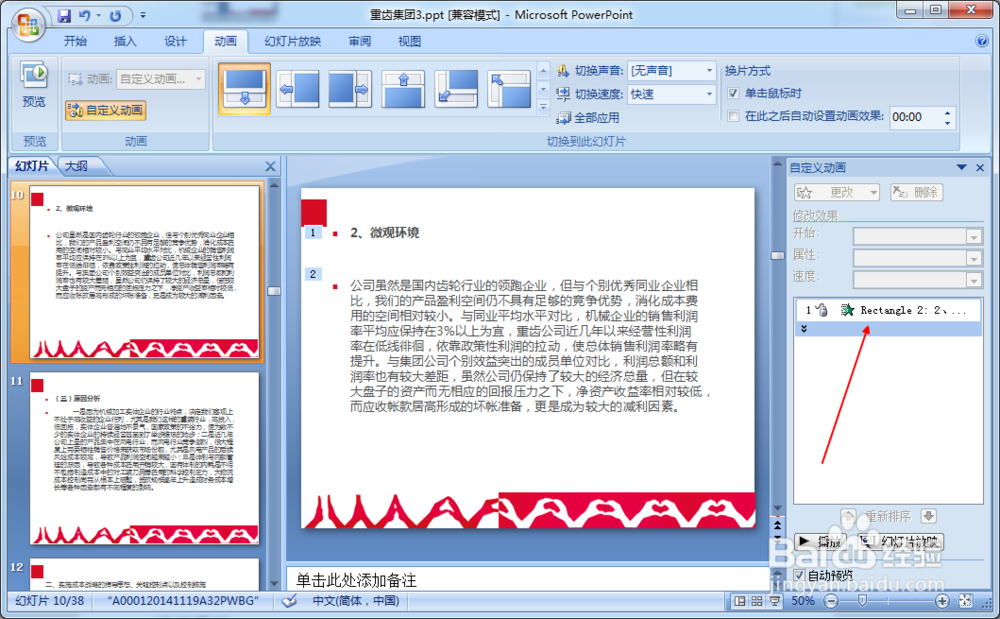Viewport: 1000px width, 619px height.
Task: Expand transition gallery more button
Action: click(543, 107)
